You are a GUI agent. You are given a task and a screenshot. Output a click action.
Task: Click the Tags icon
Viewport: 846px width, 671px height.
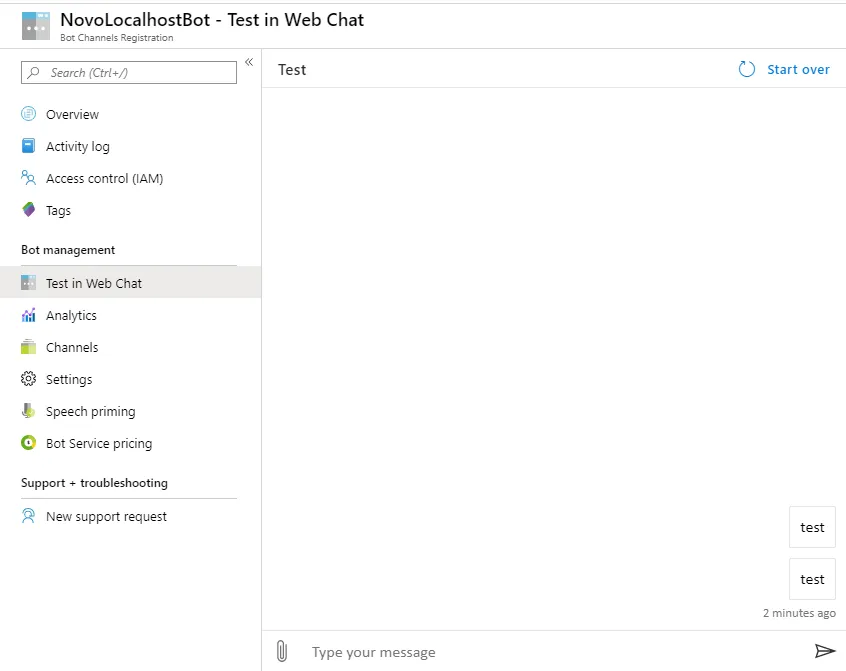(x=28, y=210)
